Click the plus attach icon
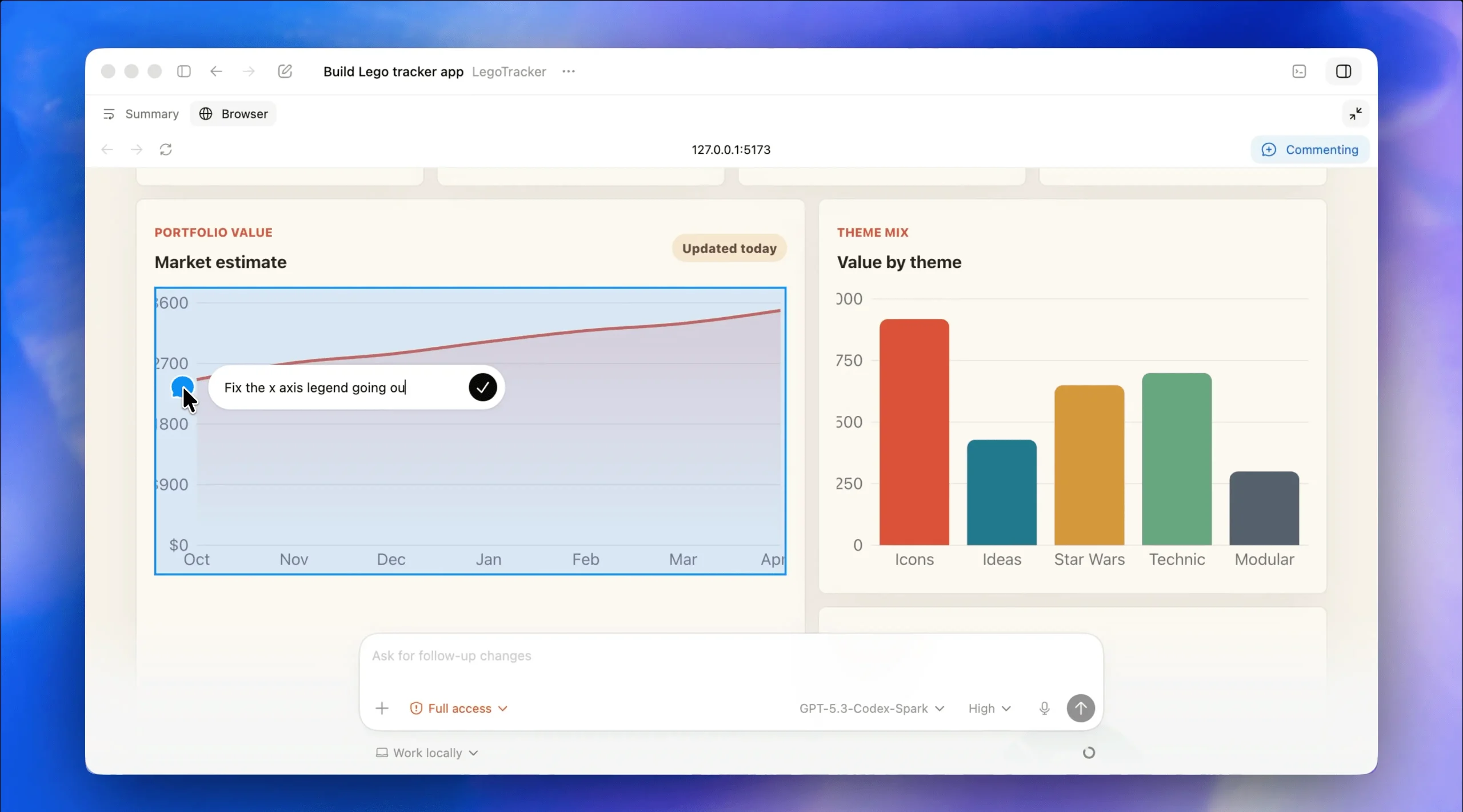 click(382, 708)
